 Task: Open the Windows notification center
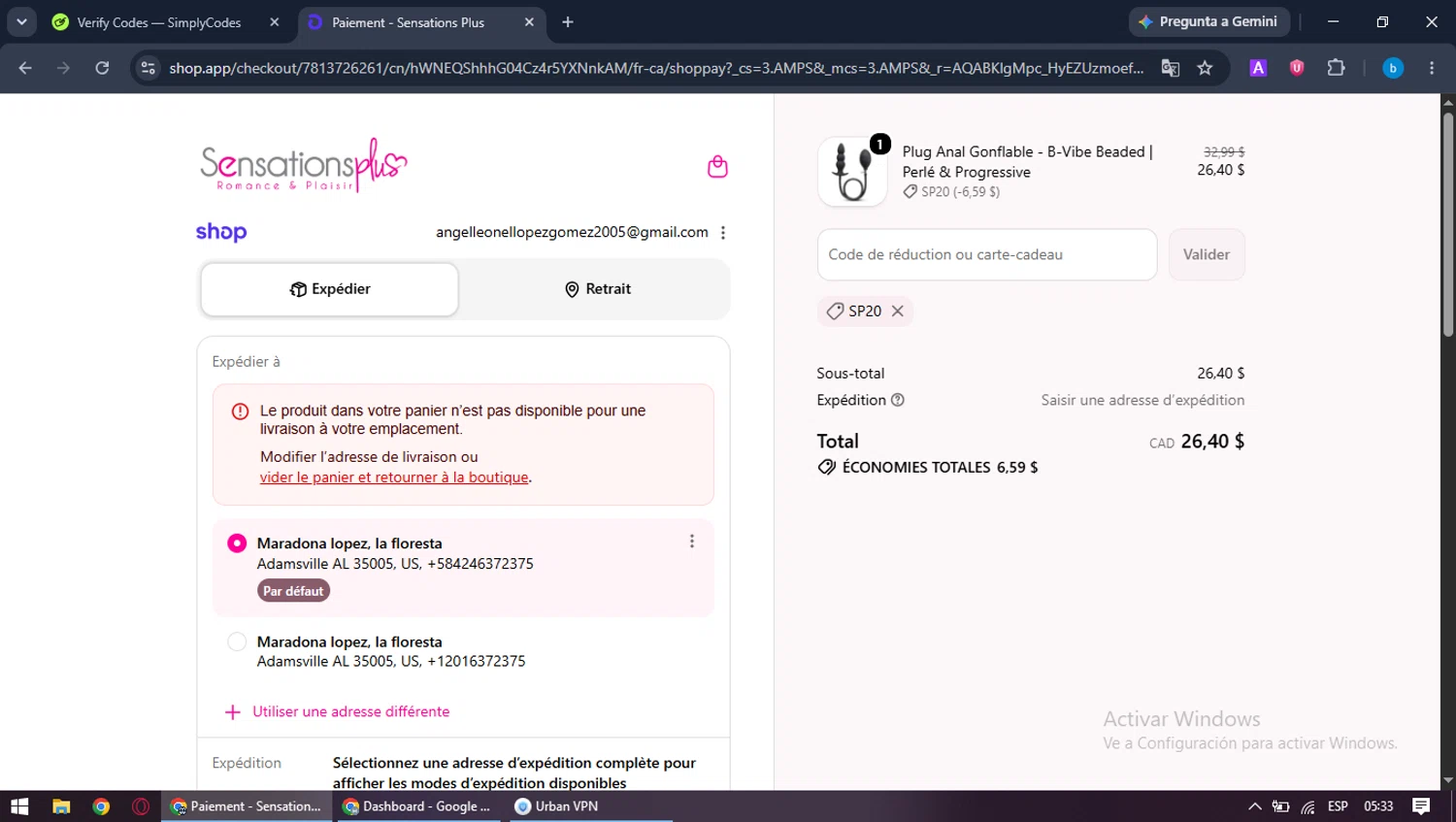pyautogui.click(x=1421, y=806)
